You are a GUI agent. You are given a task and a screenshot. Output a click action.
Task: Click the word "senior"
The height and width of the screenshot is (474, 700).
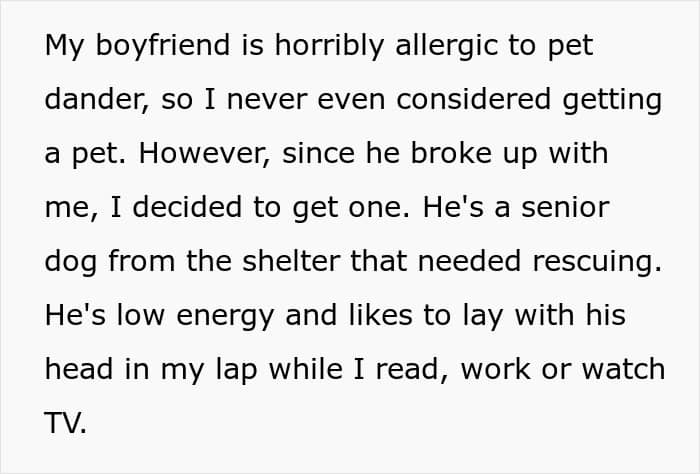(x=566, y=208)
